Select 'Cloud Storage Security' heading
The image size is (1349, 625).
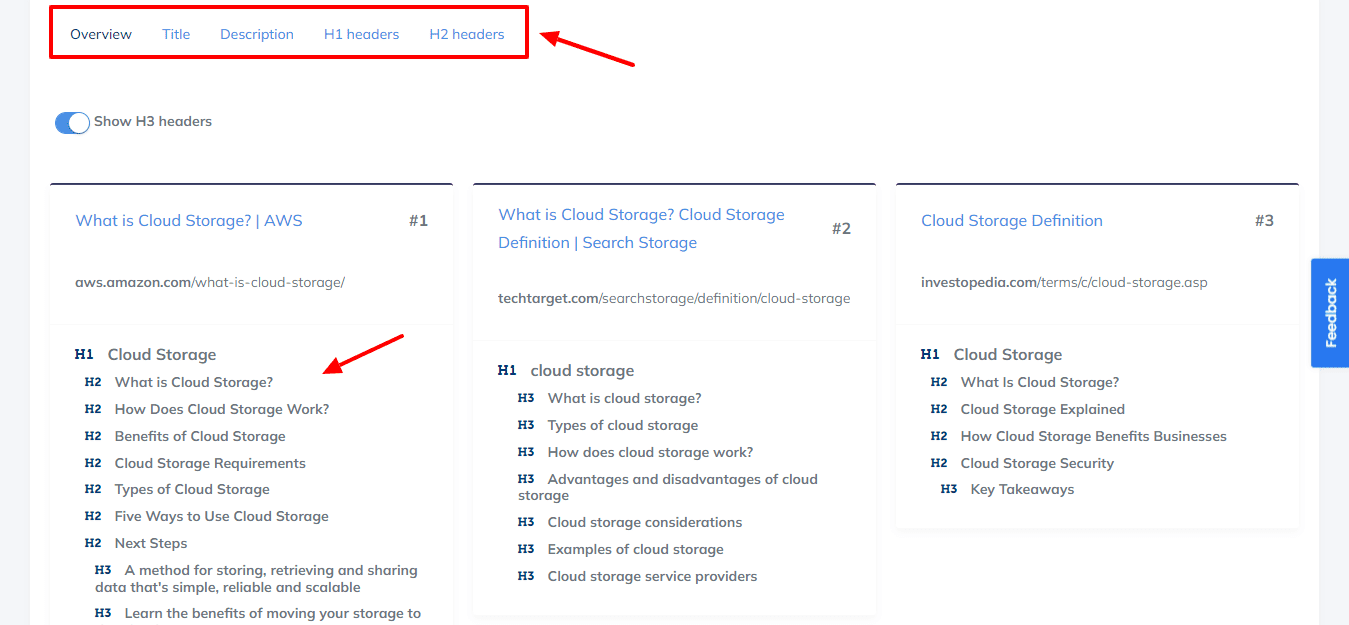1037,463
